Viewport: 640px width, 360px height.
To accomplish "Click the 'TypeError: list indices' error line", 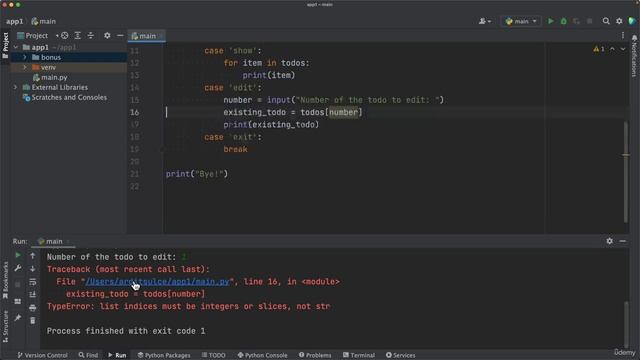I will click(189, 307).
